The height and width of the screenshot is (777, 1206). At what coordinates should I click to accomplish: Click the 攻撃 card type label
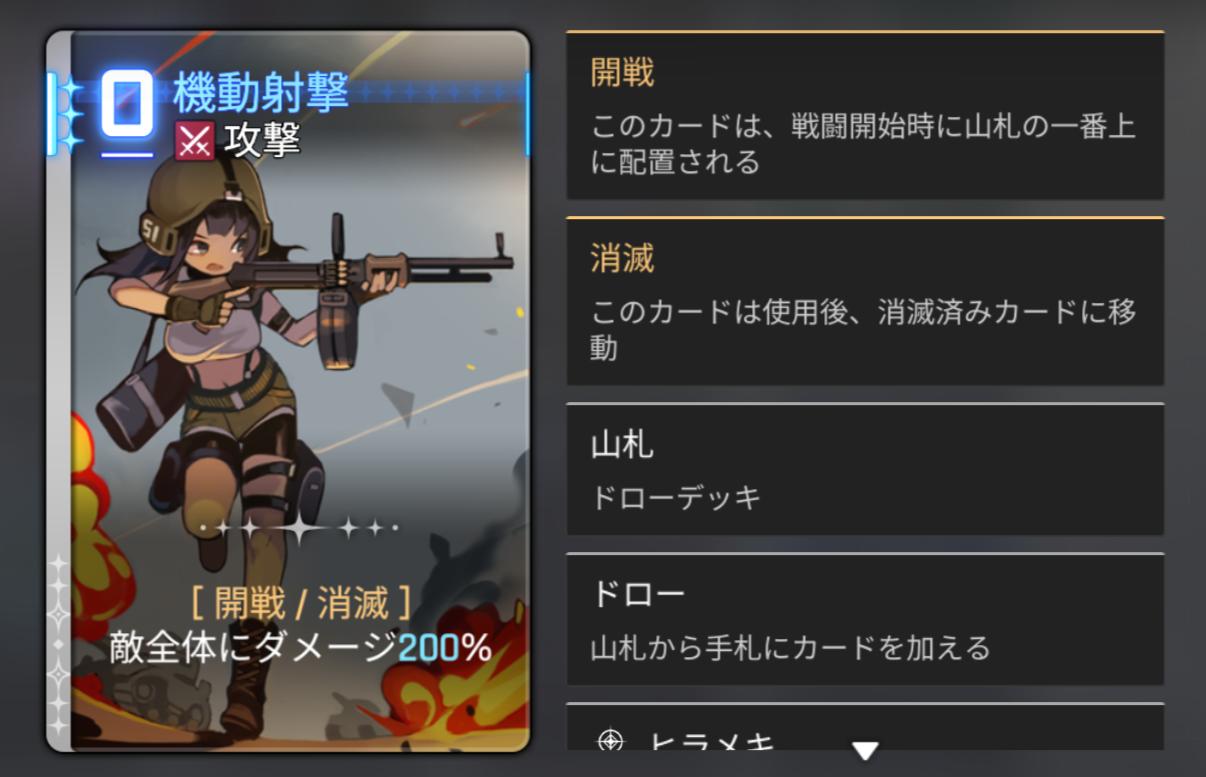[x=262, y=141]
